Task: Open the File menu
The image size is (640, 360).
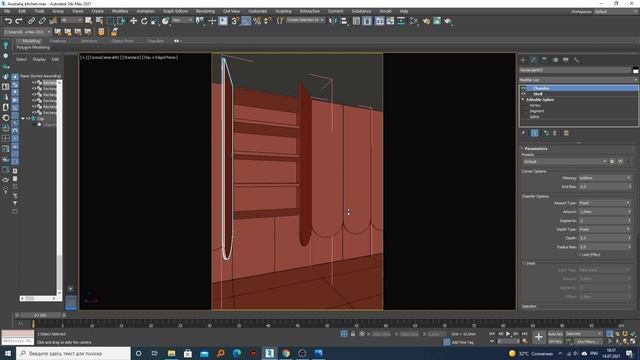Action: 7,11
